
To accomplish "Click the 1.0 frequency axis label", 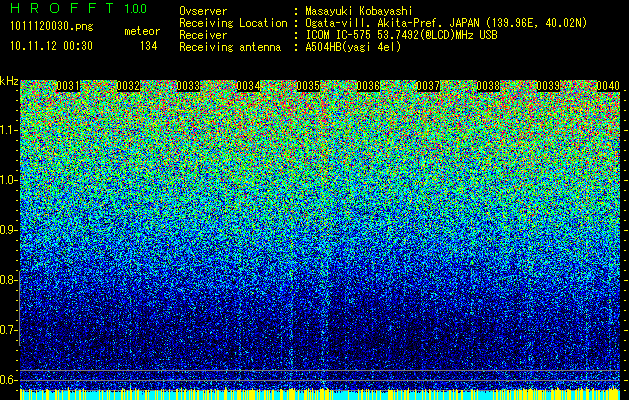I will click(7, 180).
